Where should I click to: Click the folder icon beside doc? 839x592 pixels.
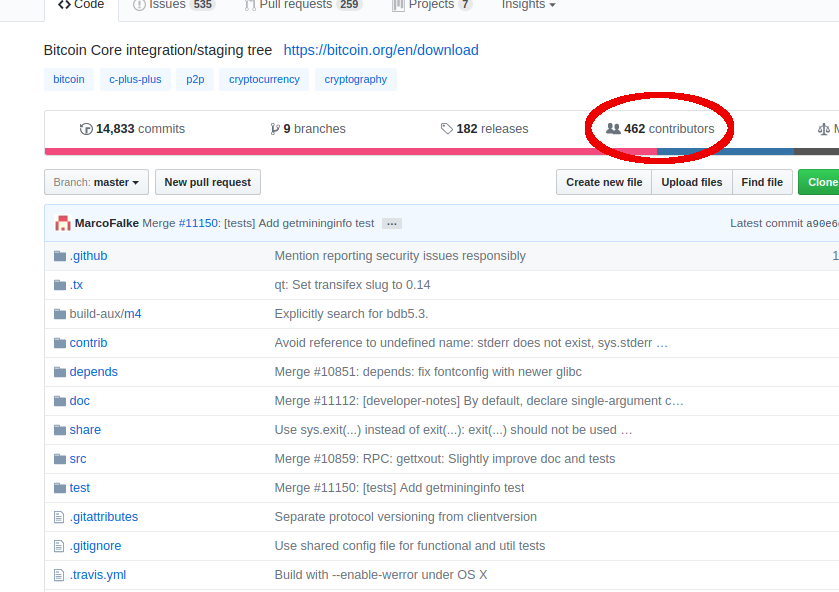[x=60, y=401]
